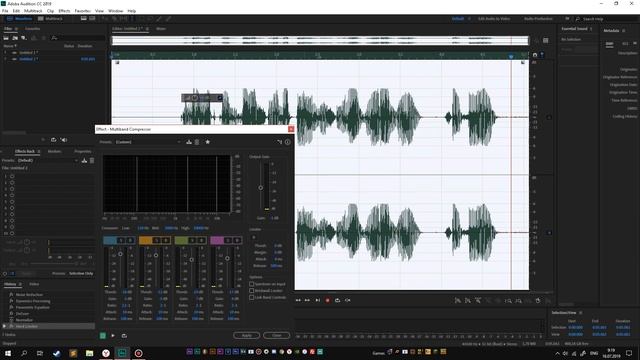This screenshot has height=360, width=640.
Task: Show the spectral pitch display
Action: pyautogui.click(x=92, y=19)
